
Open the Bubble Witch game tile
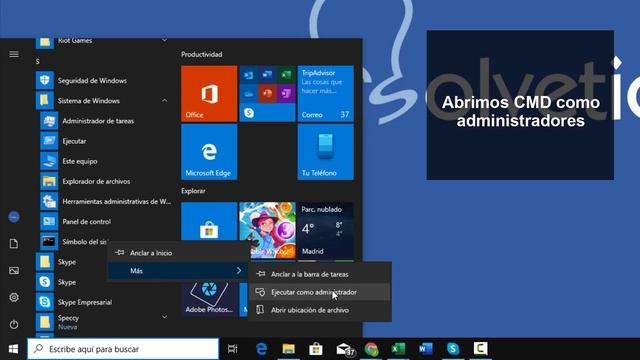(x=267, y=230)
